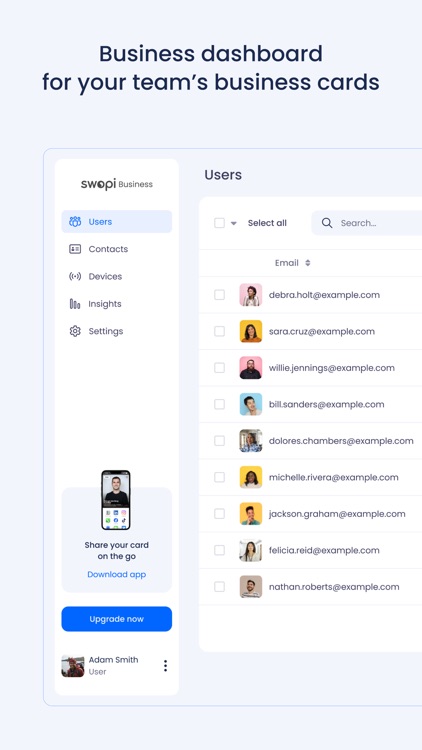Open the Settings menu item
422x750 pixels.
pyautogui.click(x=117, y=331)
